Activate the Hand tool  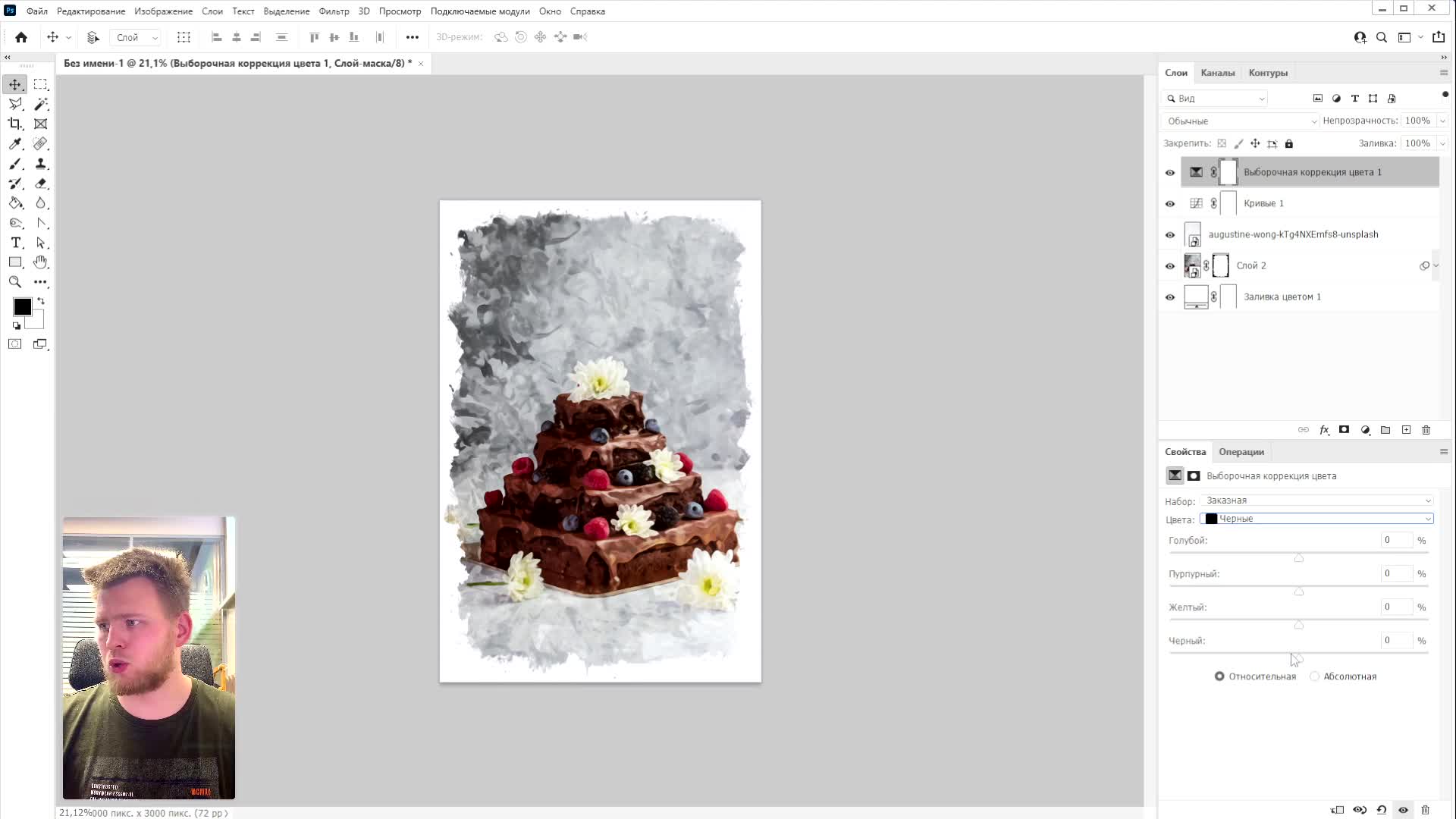pos(41,262)
